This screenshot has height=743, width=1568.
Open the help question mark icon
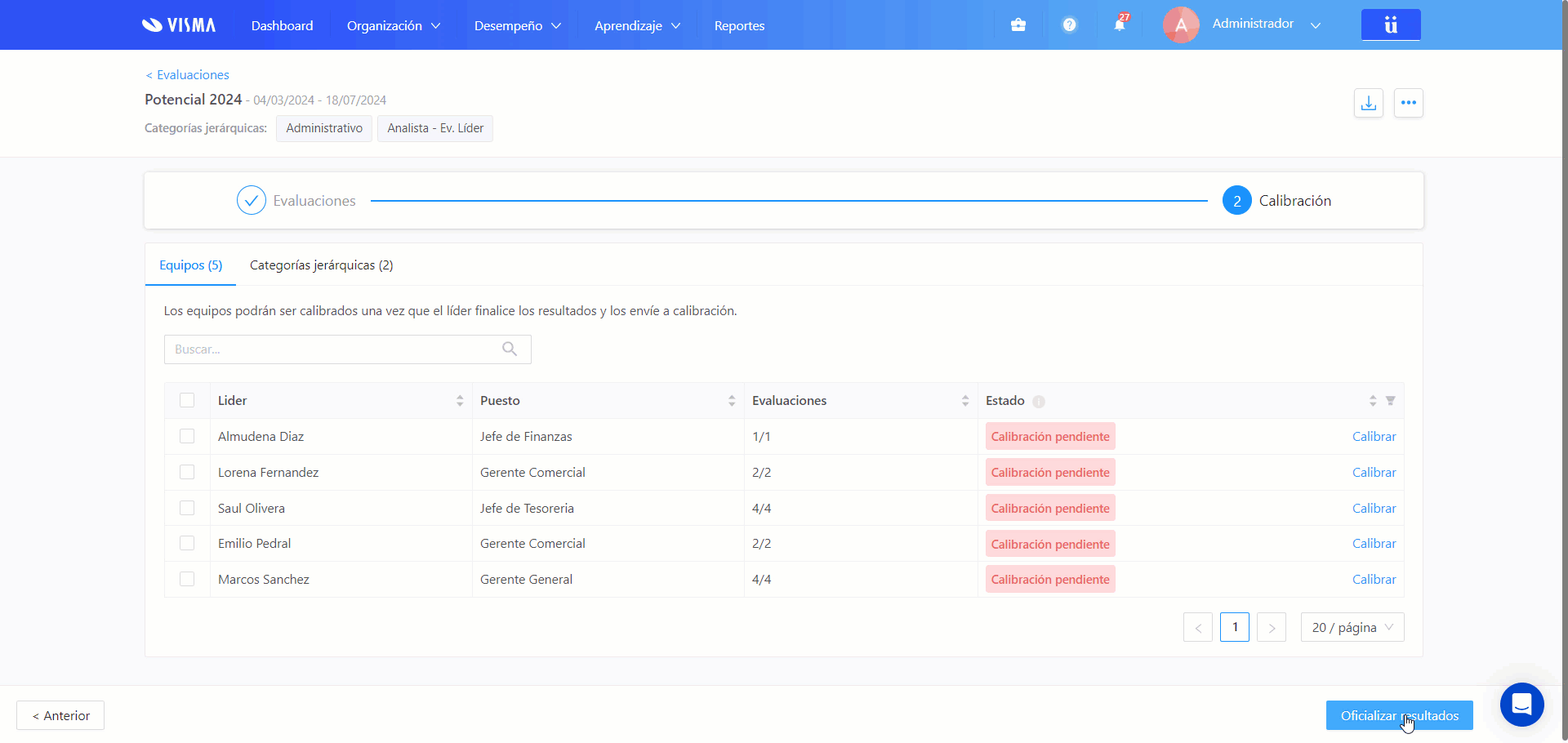coord(1069,25)
